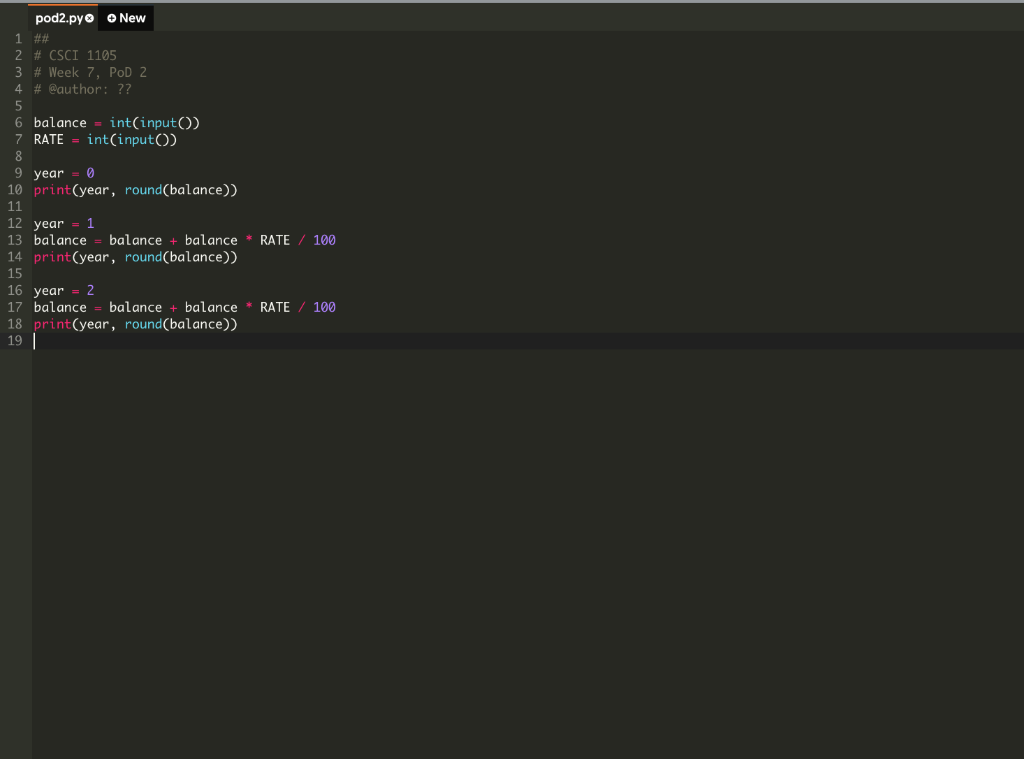Click the 'year = 0' statement

(64, 173)
